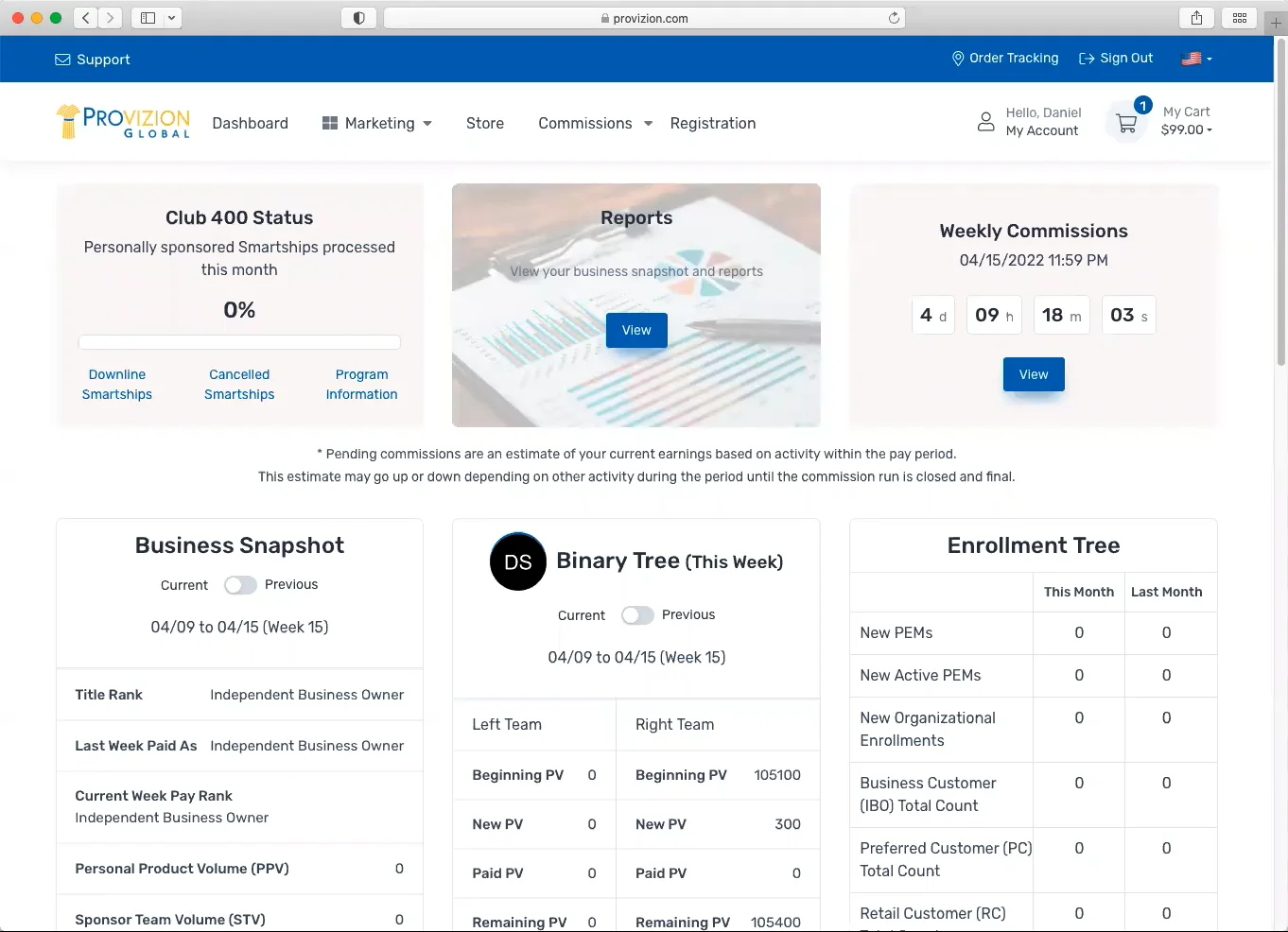
Task: Open the Store menu item
Action: coord(485,123)
